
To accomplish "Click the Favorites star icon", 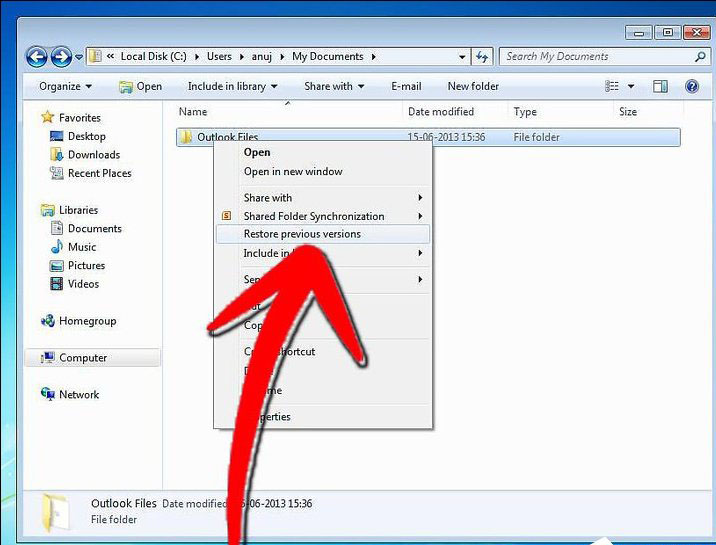I will coord(47,117).
